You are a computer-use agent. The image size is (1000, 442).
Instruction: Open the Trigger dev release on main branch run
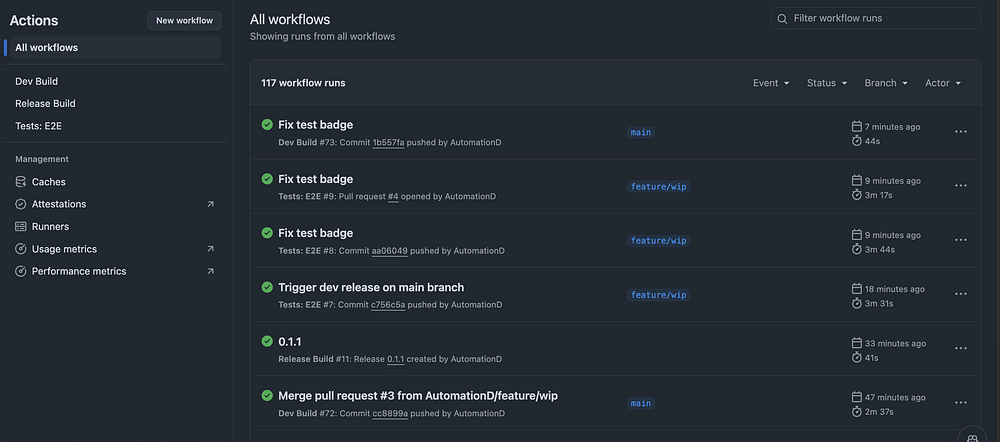(x=371, y=287)
